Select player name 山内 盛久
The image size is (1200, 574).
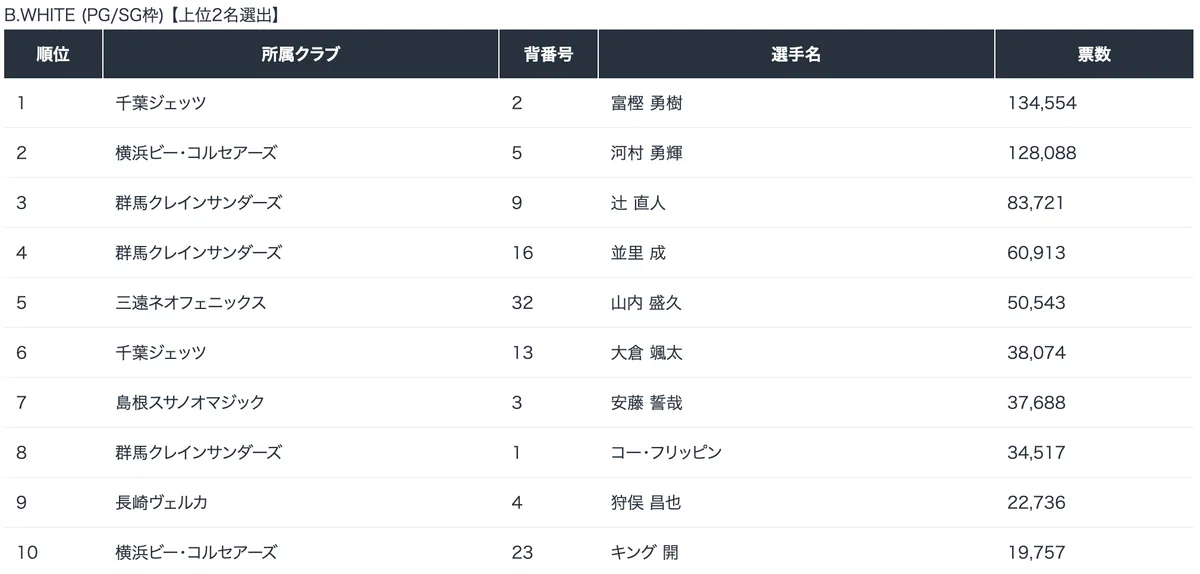click(x=646, y=303)
